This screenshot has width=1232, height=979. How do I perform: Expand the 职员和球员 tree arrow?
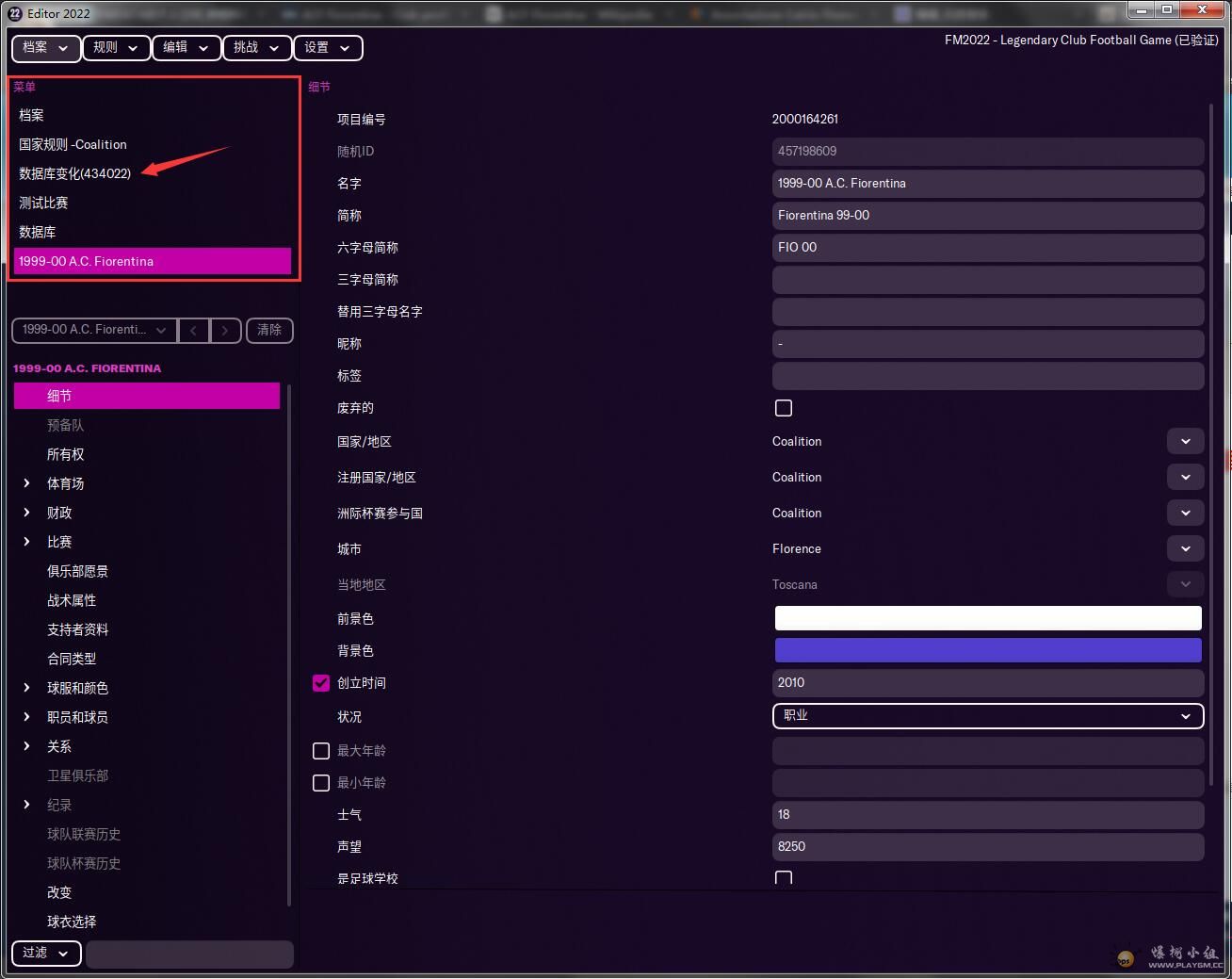[26, 717]
